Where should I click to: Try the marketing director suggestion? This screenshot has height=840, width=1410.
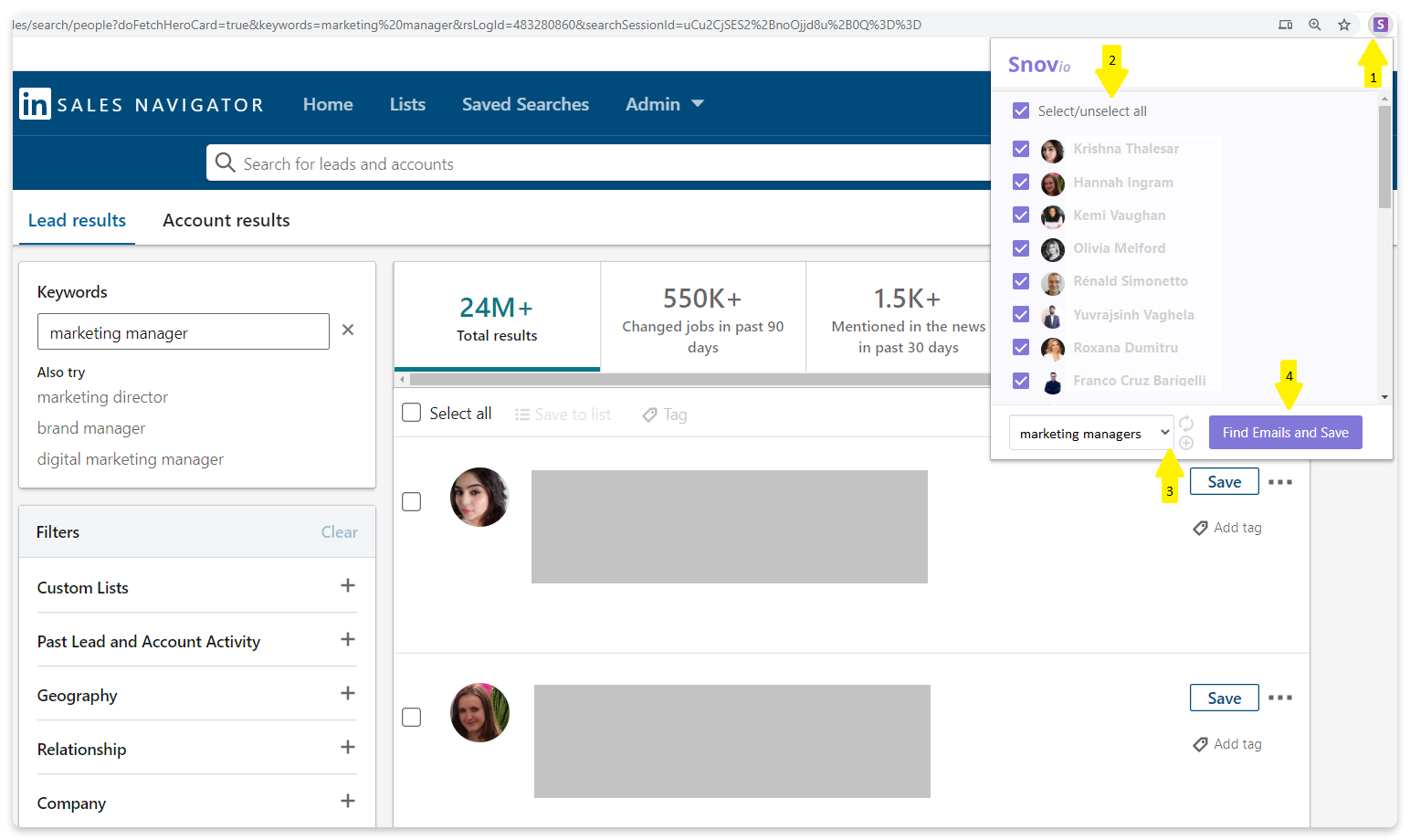(x=102, y=397)
